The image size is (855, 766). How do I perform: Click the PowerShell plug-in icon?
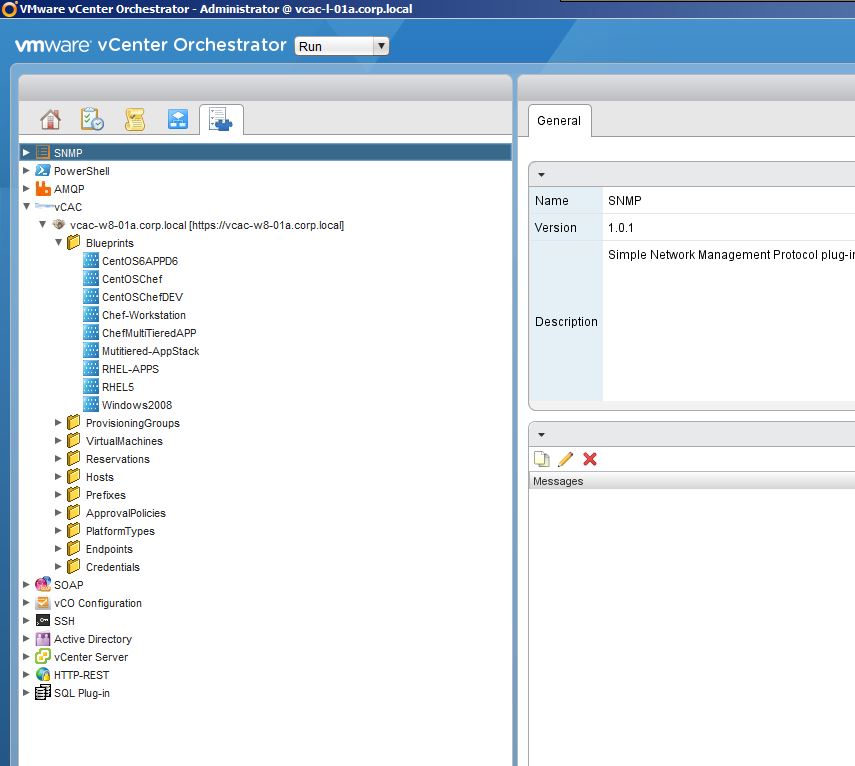point(43,171)
